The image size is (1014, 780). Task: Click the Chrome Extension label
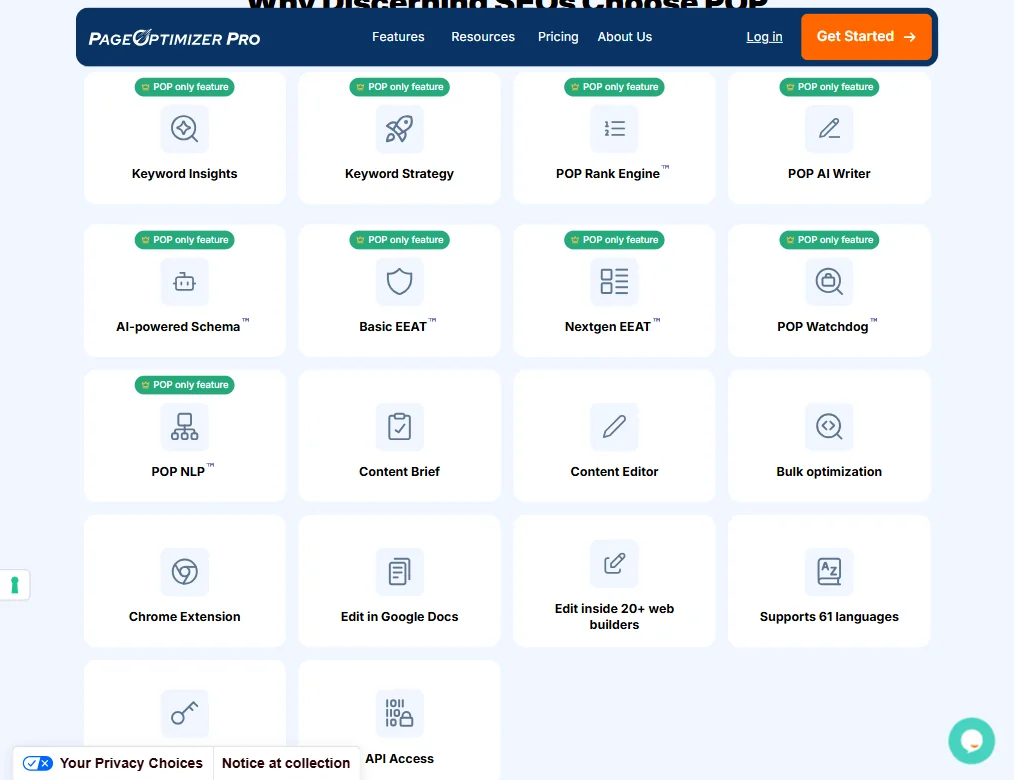coord(184,616)
